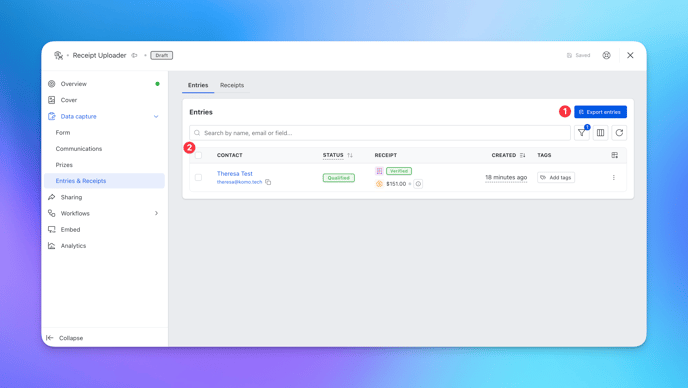Click Add tags for Theresa Test
688x388 pixels.
[556, 177]
